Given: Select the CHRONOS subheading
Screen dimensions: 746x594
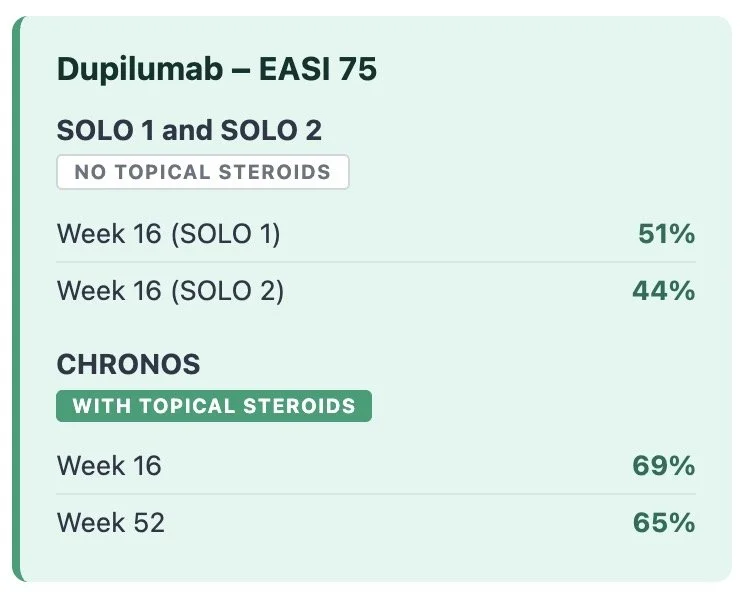Looking at the screenshot, I should point(128,364).
